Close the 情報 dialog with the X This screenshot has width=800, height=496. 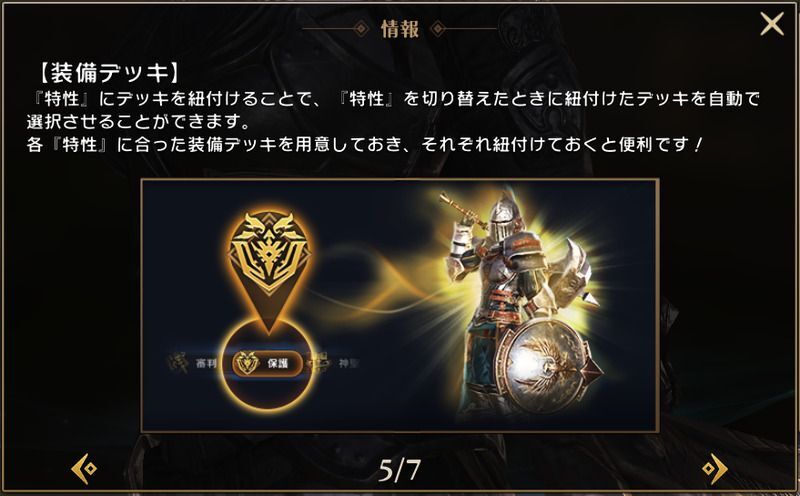pyautogui.click(x=771, y=24)
